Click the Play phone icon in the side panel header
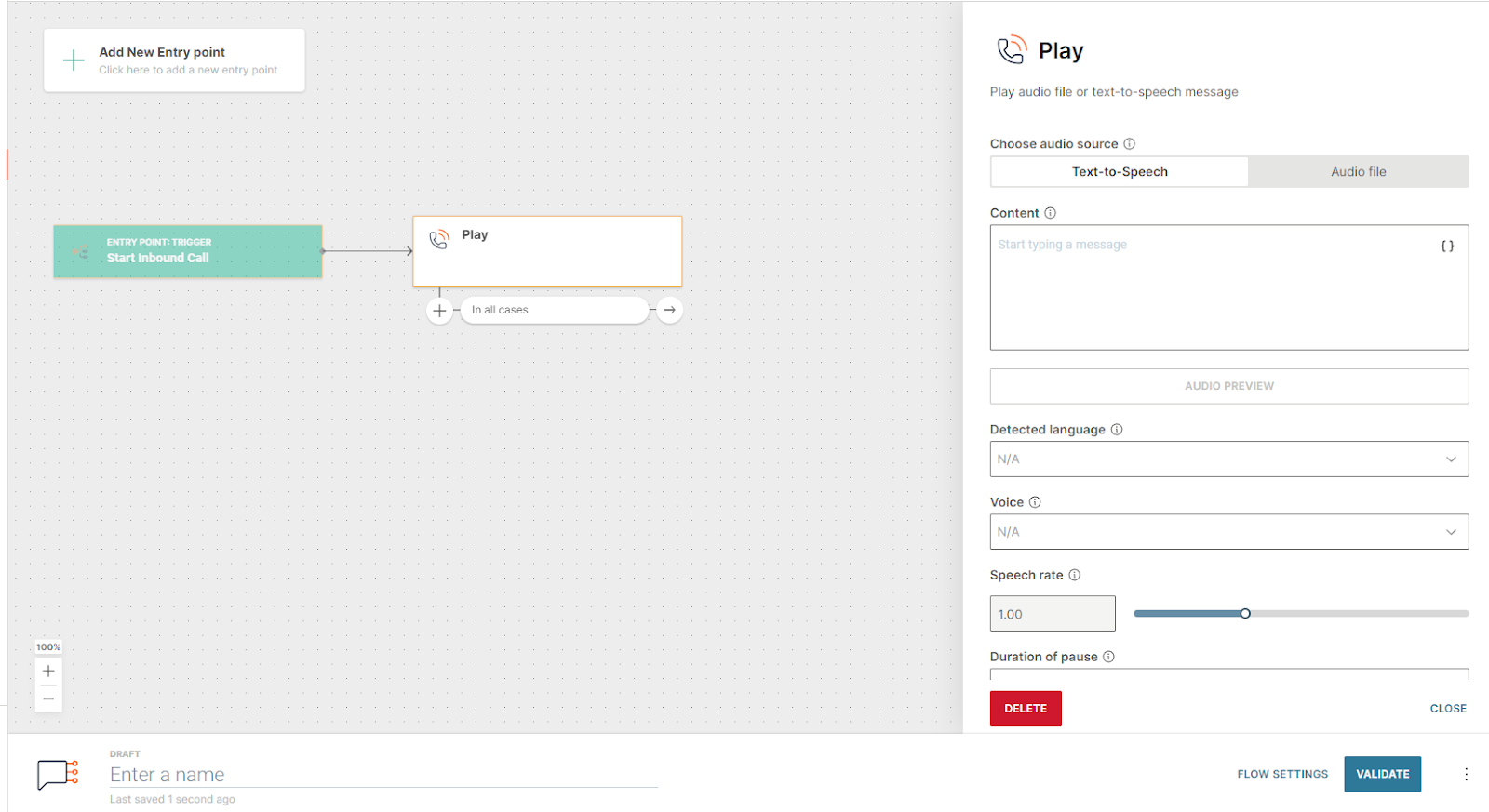This screenshot has width=1489, height=812. pos(1012,49)
